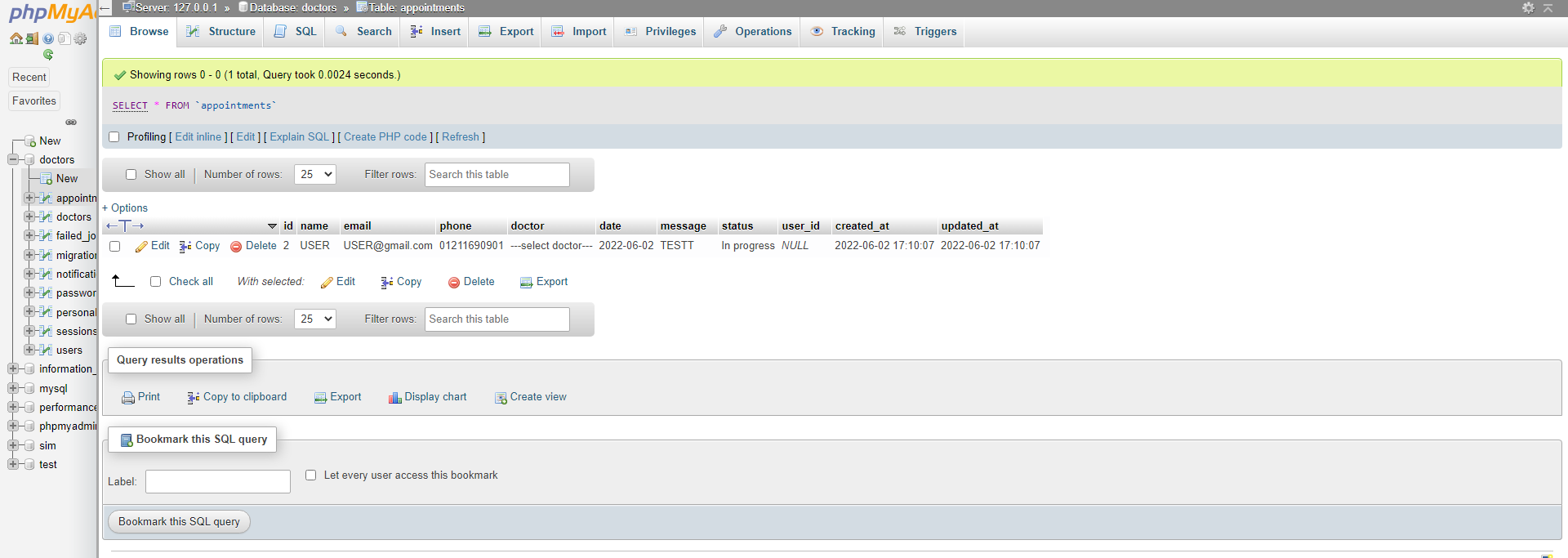Open navigation panel settings gear icon
The width and height of the screenshot is (1568, 558).
(80, 38)
